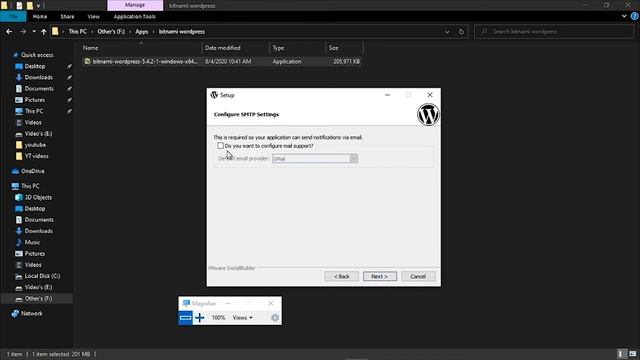Click Other's (F:) in address breadcrumb
This screenshot has height=360, width=640.
click(x=111, y=31)
